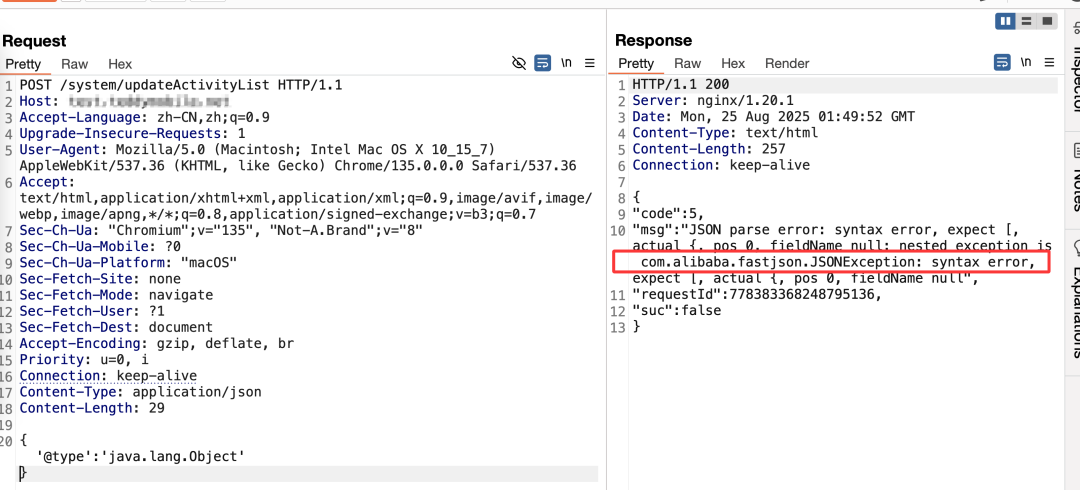Switch Request view to Pretty tab
Viewport: 1080px width, 490px height.
pos(23,64)
